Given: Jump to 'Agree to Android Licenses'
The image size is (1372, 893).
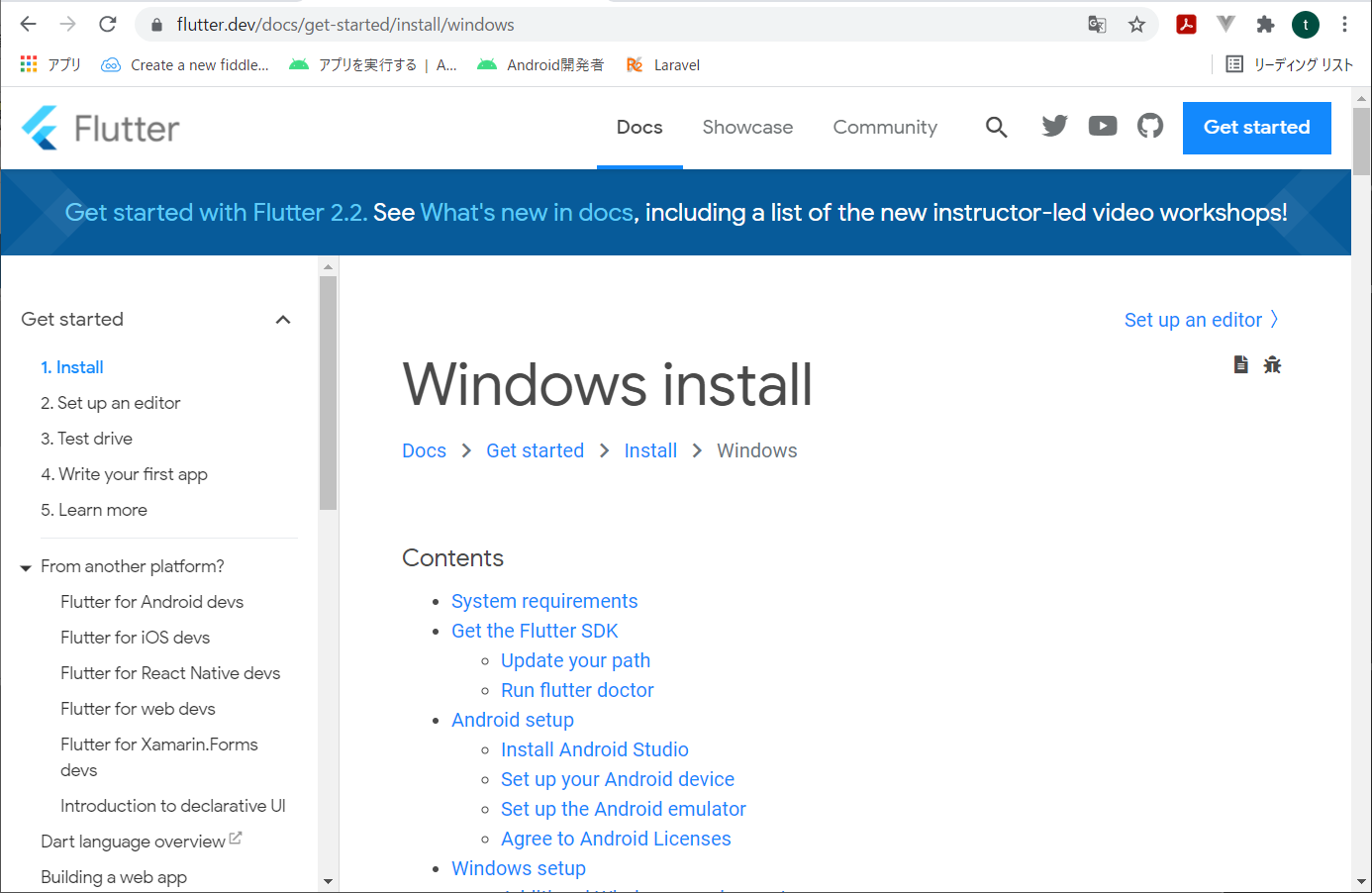Looking at the screenshot, I should (616, 839).
